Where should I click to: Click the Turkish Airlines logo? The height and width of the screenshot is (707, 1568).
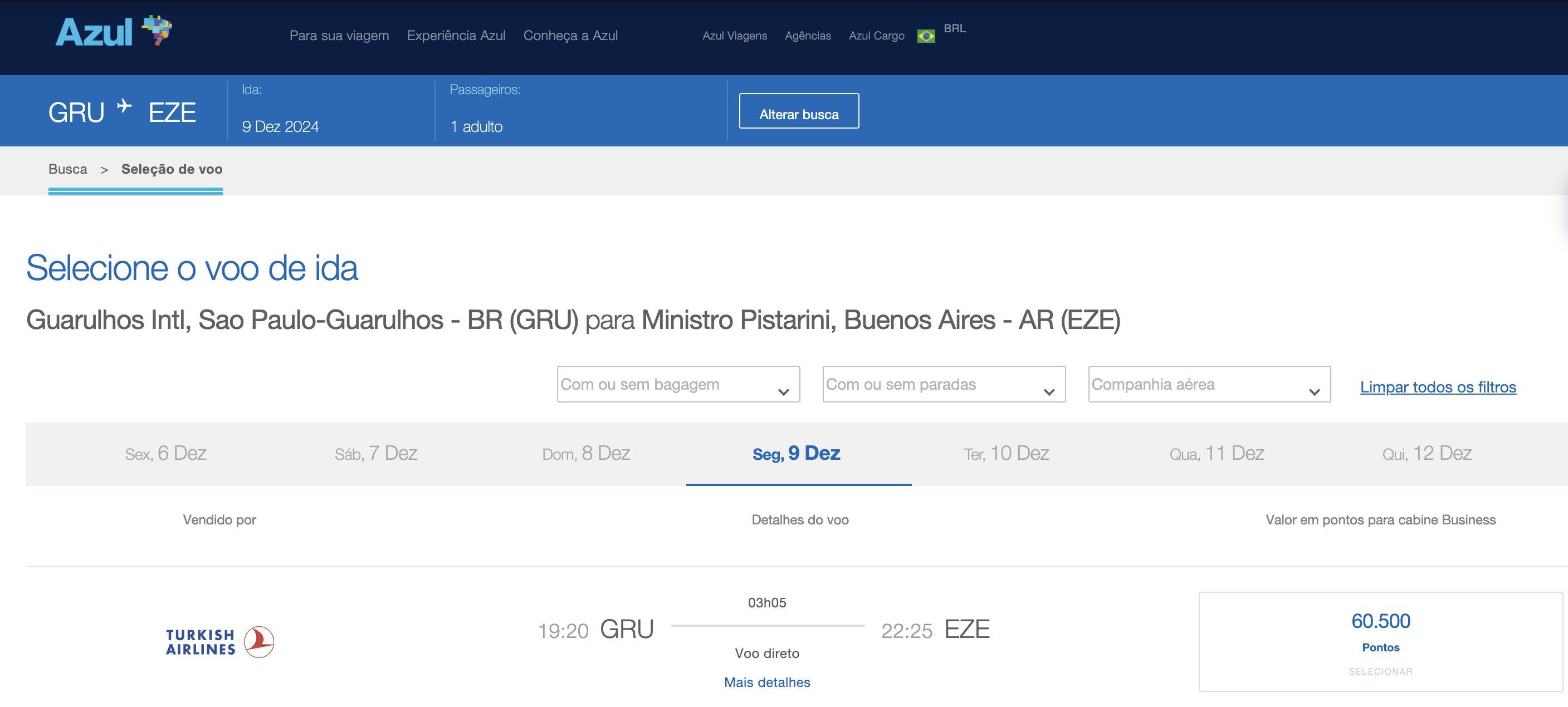coord(219,642)
